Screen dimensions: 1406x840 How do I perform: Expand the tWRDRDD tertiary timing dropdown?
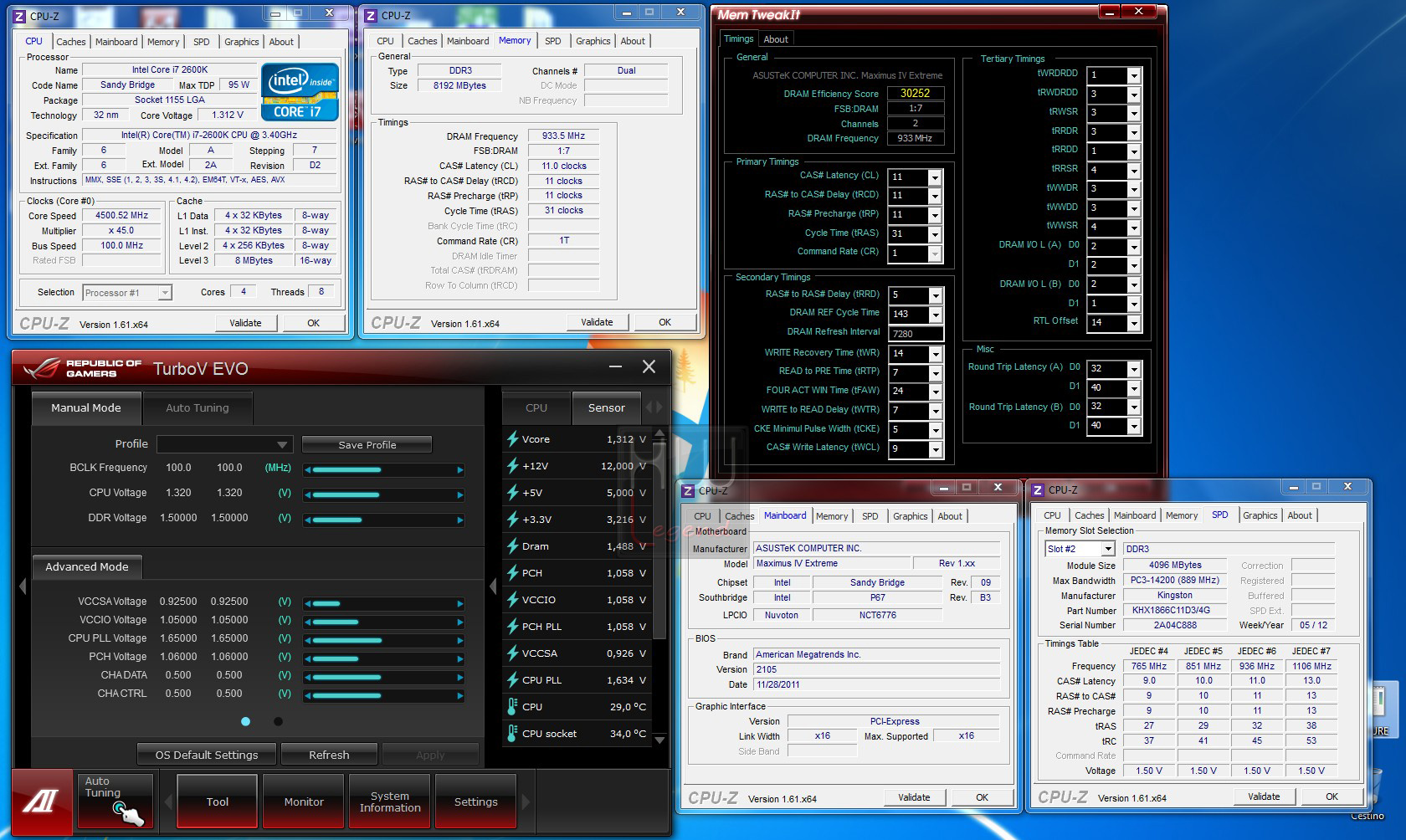point(1134,75)
